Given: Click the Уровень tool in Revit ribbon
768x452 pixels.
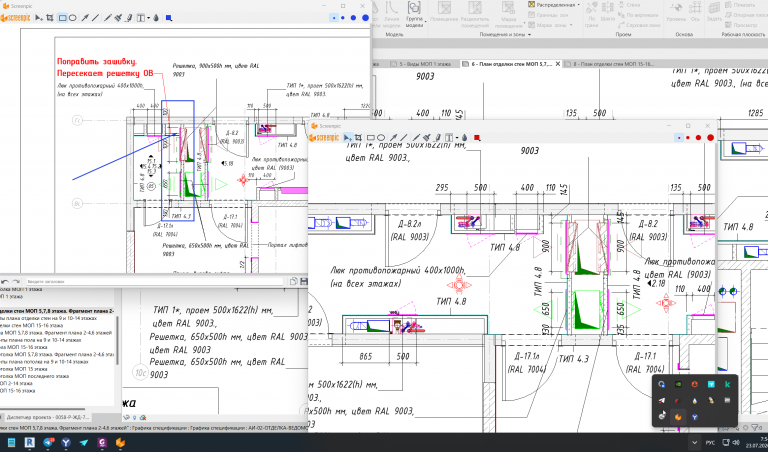Looking at the screenshot, I should (x=676, y=12).
